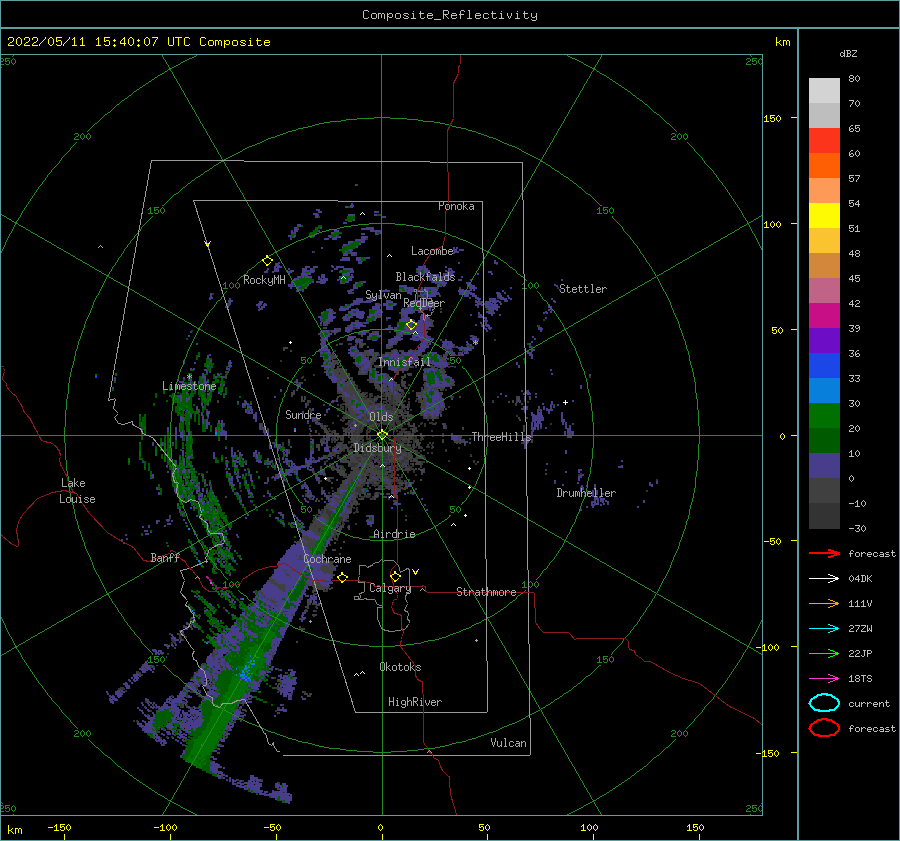Click the cyan current ellipse icon
The height and width of the screenshot is (841, 900).
[824, 703]
